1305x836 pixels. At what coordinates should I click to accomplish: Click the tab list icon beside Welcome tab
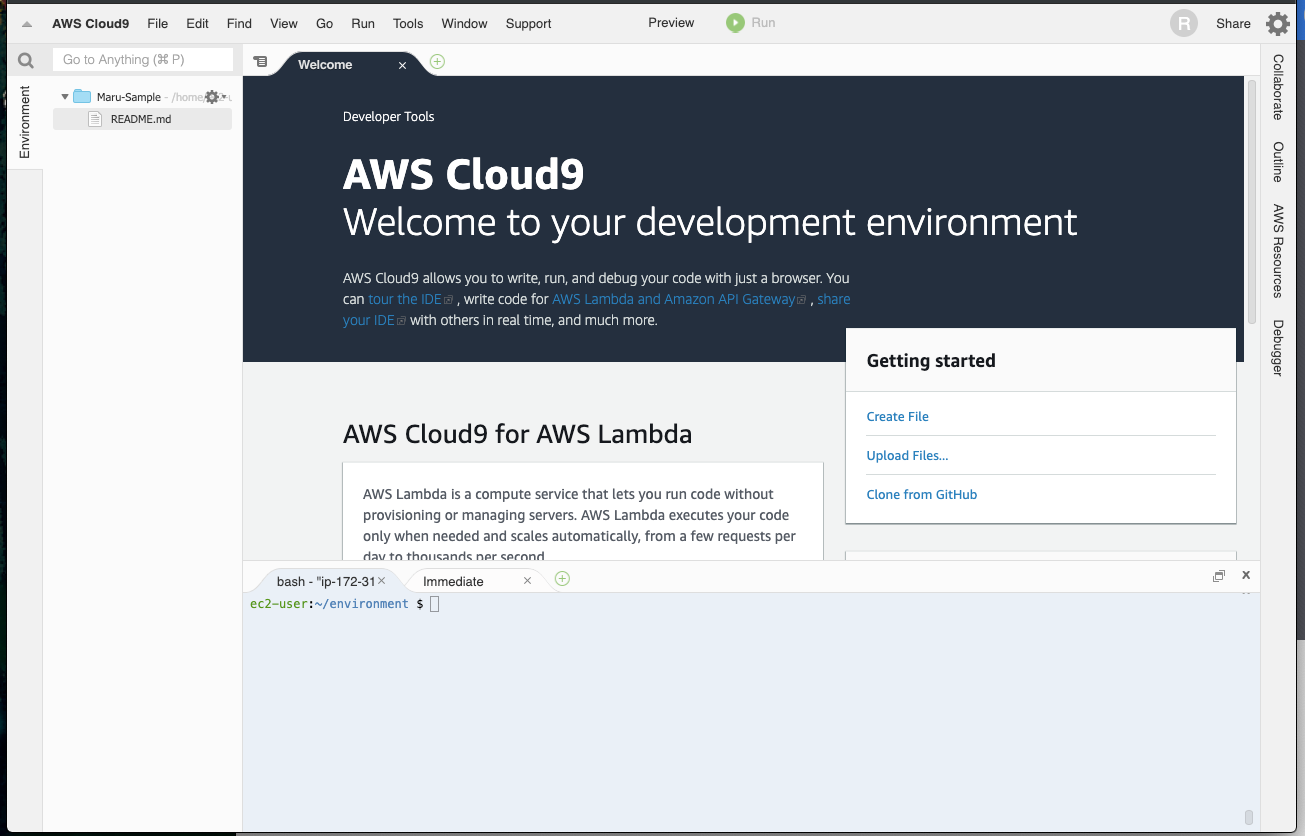tap(260, 62)
